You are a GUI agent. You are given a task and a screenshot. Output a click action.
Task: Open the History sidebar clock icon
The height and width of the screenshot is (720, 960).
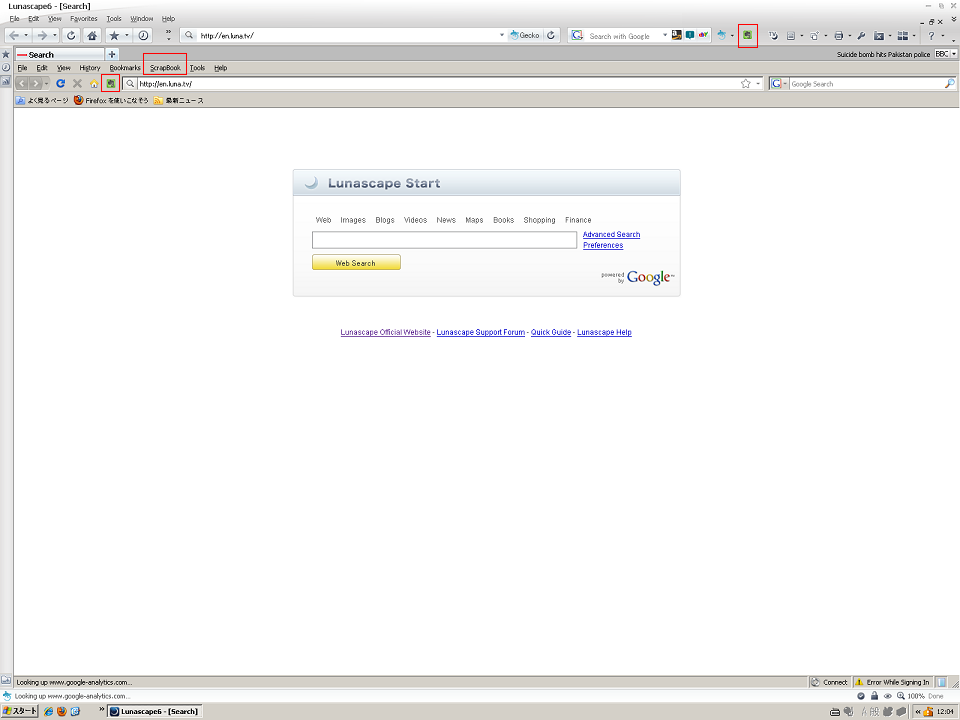[6, 67]
